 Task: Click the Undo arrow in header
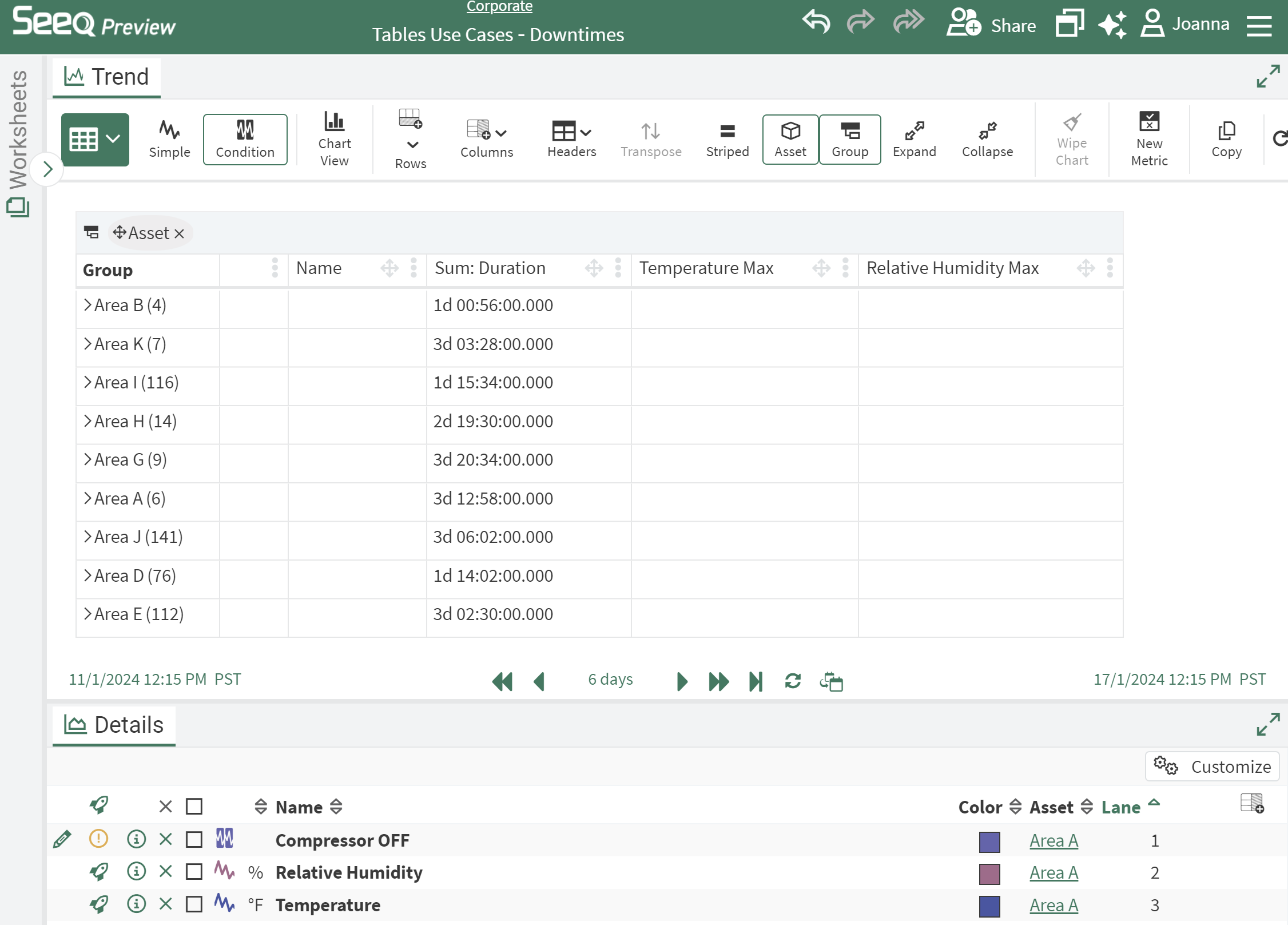817,23
